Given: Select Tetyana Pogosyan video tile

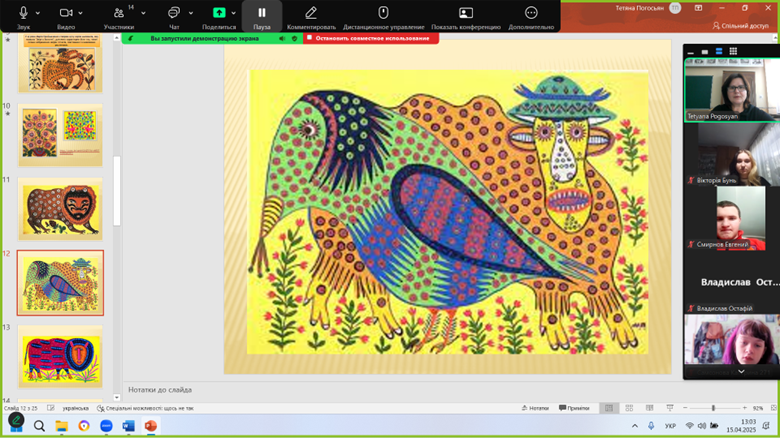Looking at the screenshot, I should [x=732, y=90].
